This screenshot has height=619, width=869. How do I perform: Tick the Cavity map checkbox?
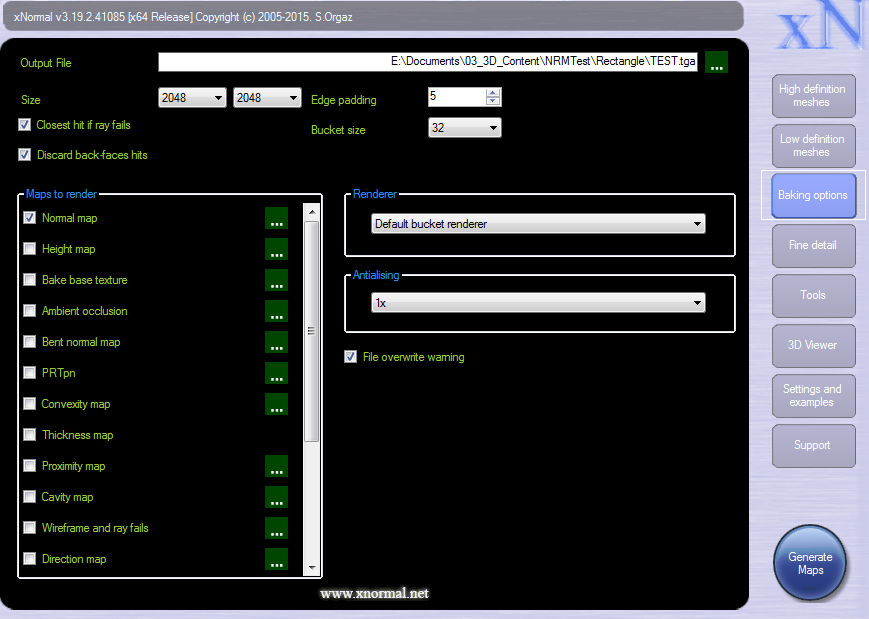click(30, 497)
